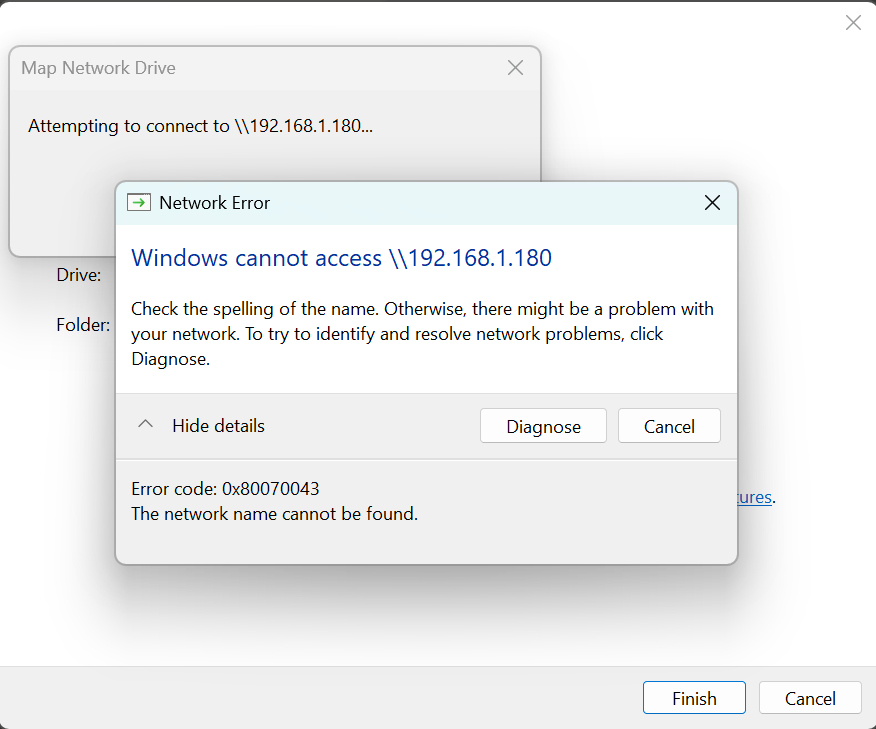Click the Network Error title bar

[420, 203]
